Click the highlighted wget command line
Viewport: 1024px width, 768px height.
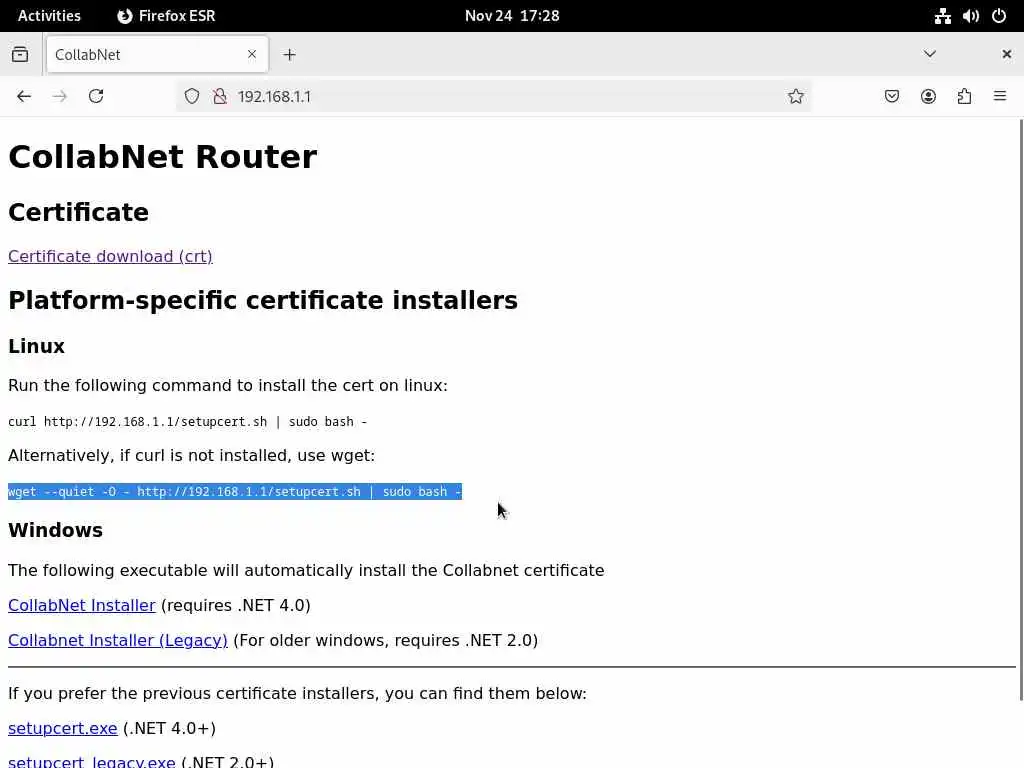235,492
